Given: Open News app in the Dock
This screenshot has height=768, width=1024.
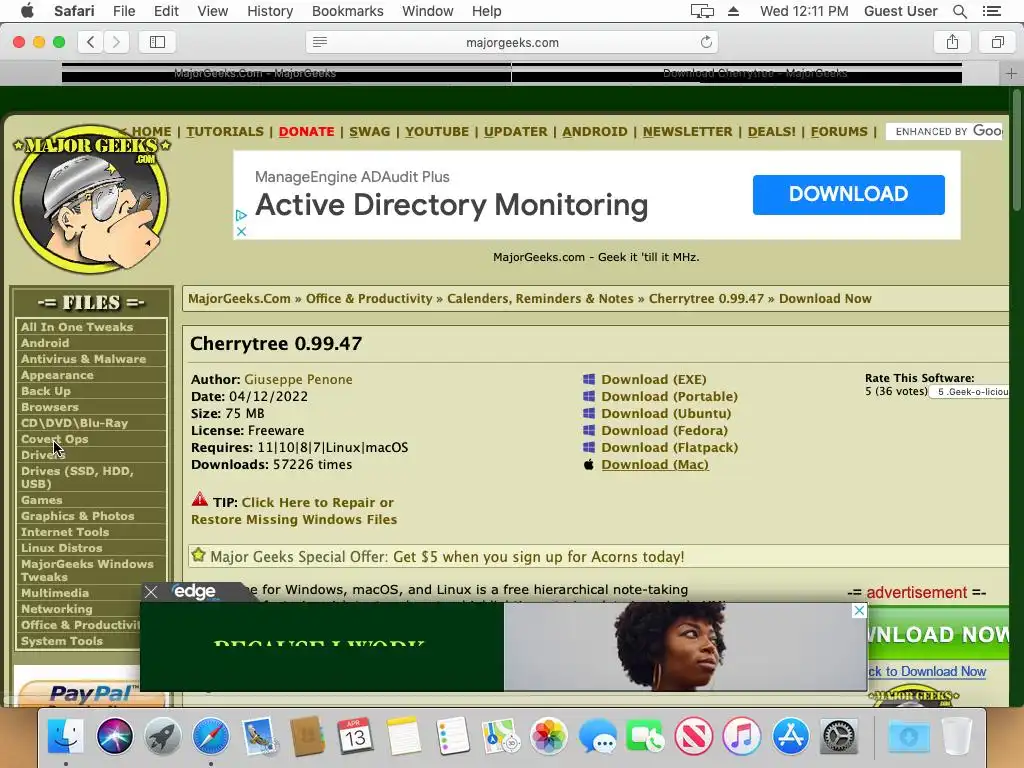Looking at the screenshot, I should click(694, 735).
